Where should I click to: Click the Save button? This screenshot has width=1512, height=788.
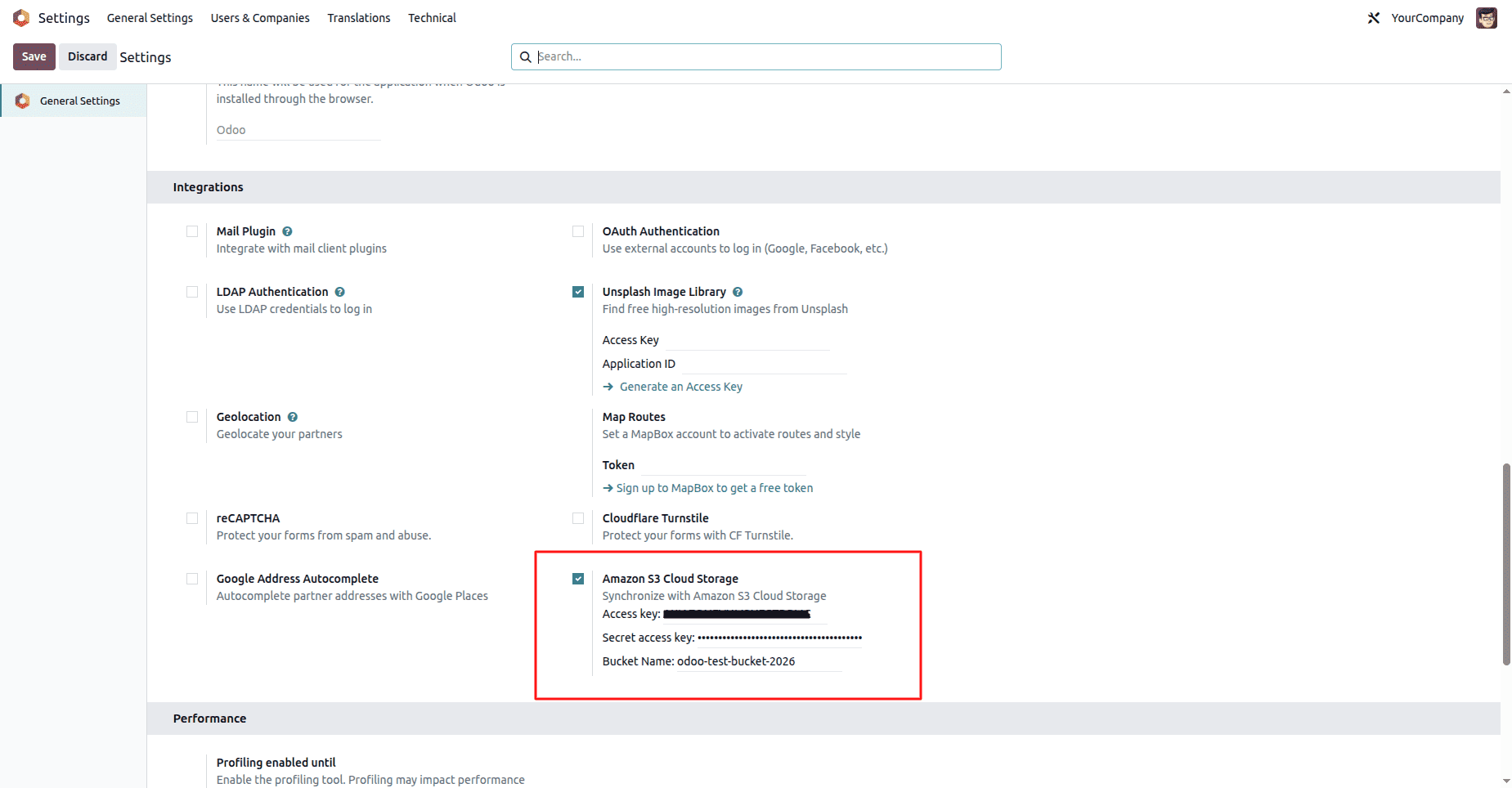(34, 56)
